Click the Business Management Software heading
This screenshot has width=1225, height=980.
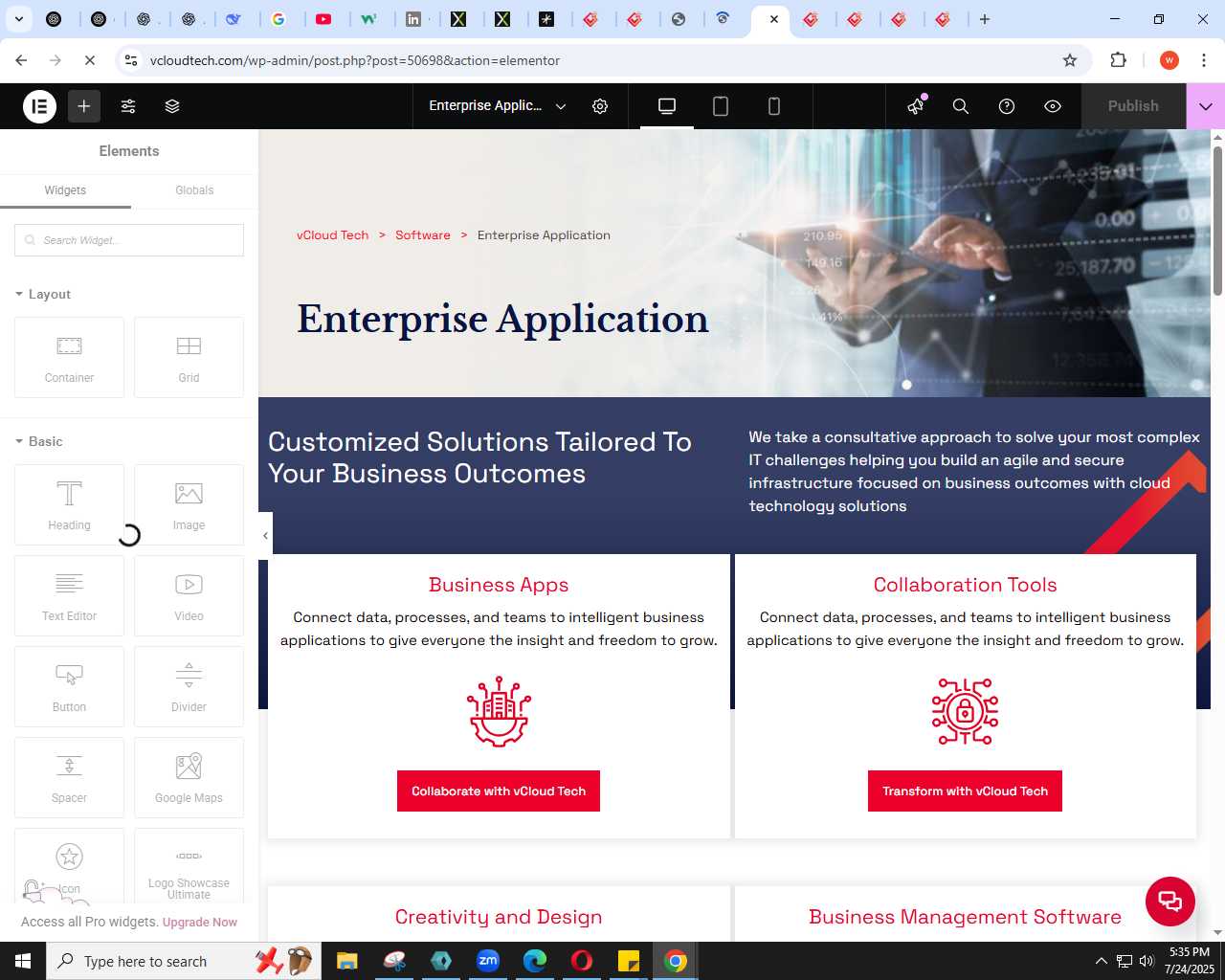(x=965, y=917)
